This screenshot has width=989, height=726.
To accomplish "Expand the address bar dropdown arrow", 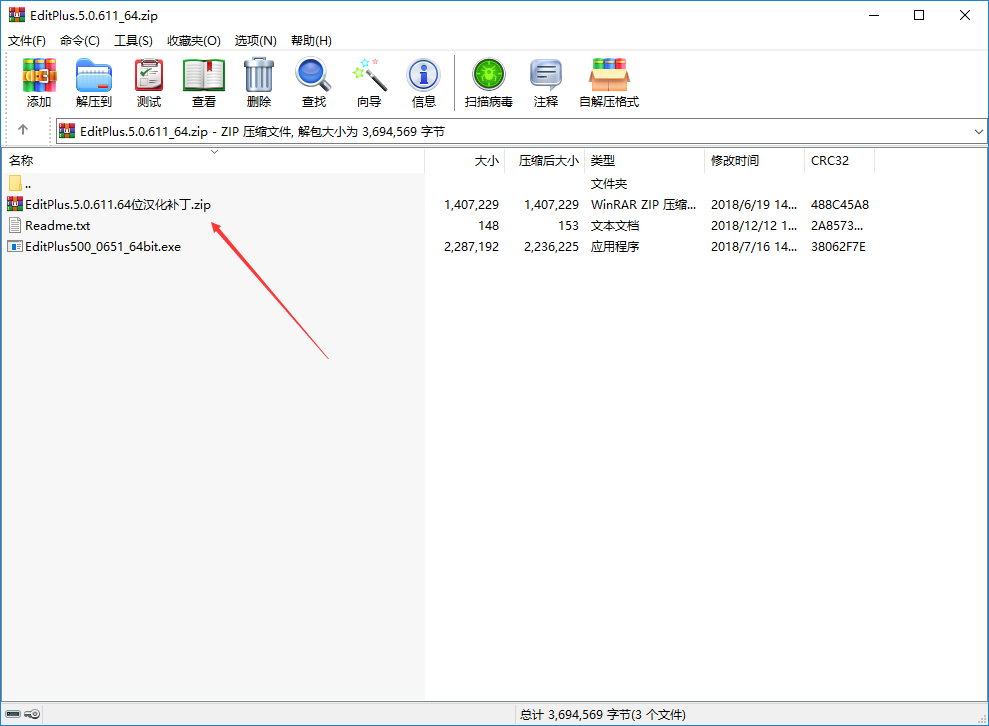I will click(x=978, y=132).
